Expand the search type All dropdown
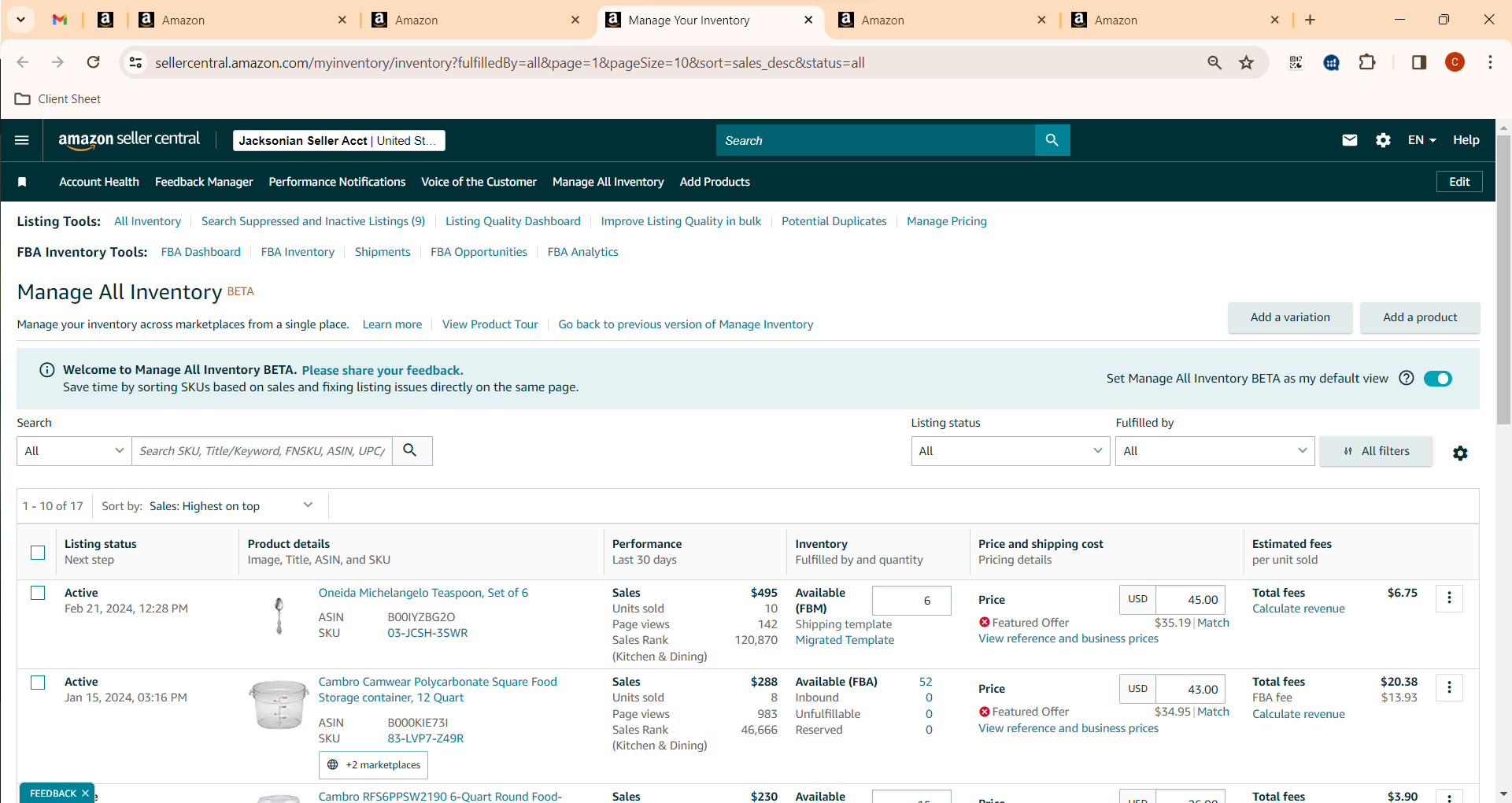The height and width of the screenshot is (803, 1512). tap(74, 450)
